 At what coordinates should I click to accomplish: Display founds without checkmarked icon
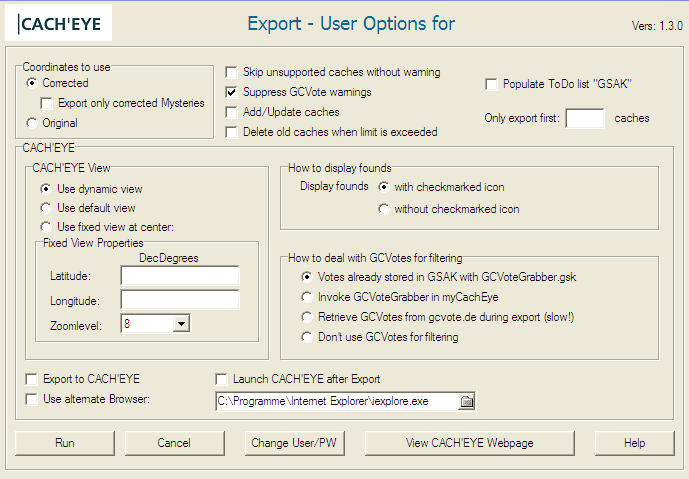click(384, 209)
